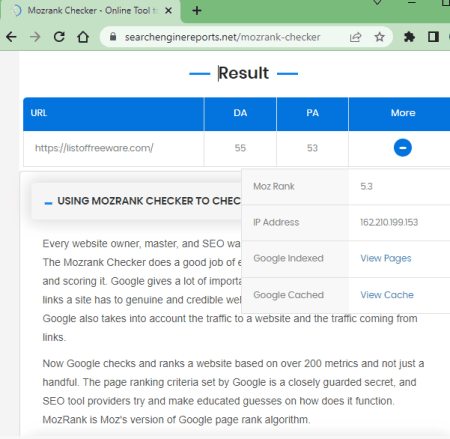
Task: Reload the Mozrank Checker page
Action: 59,37
